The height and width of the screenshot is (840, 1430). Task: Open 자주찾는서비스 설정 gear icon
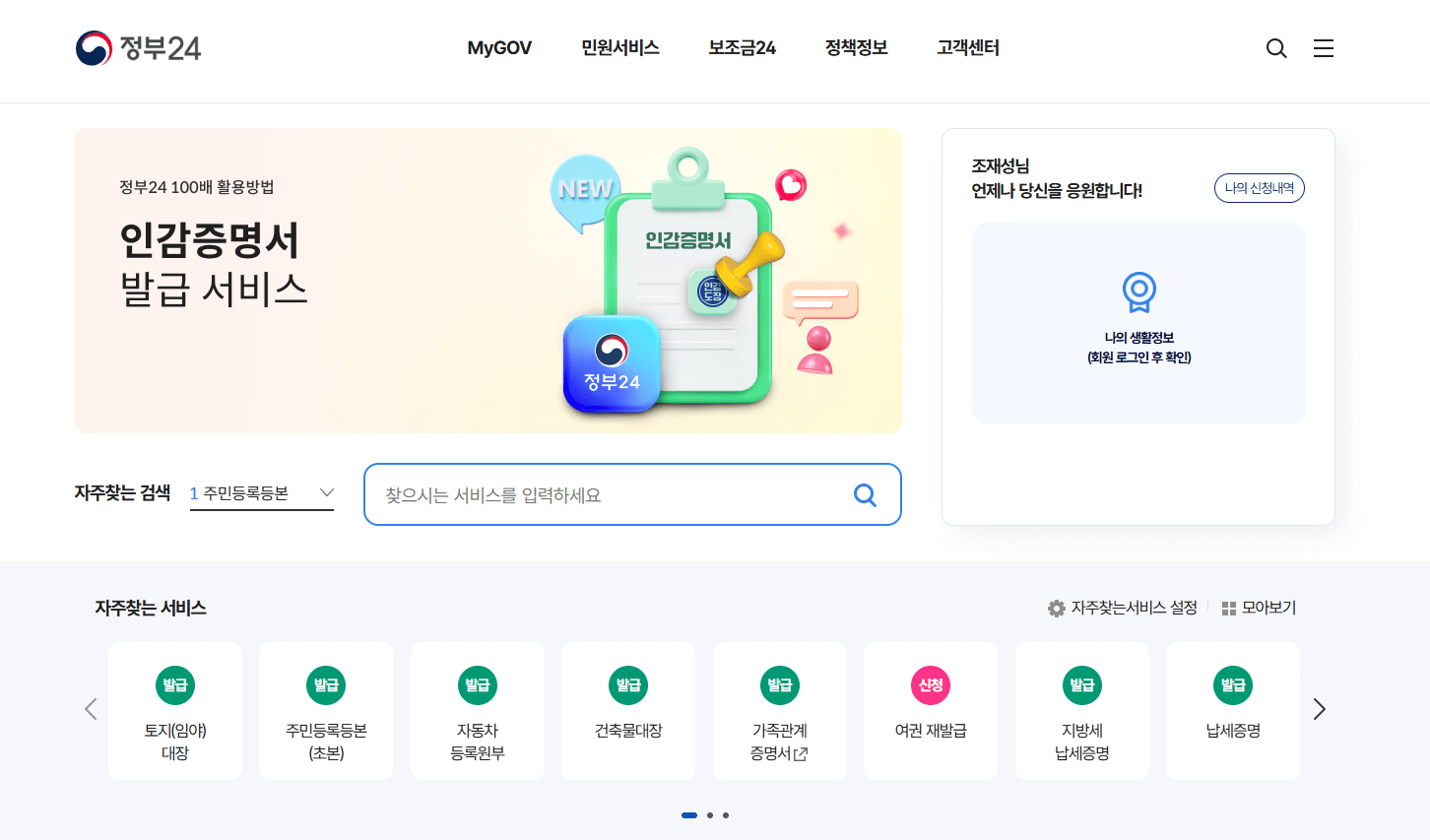(1057, 609)
